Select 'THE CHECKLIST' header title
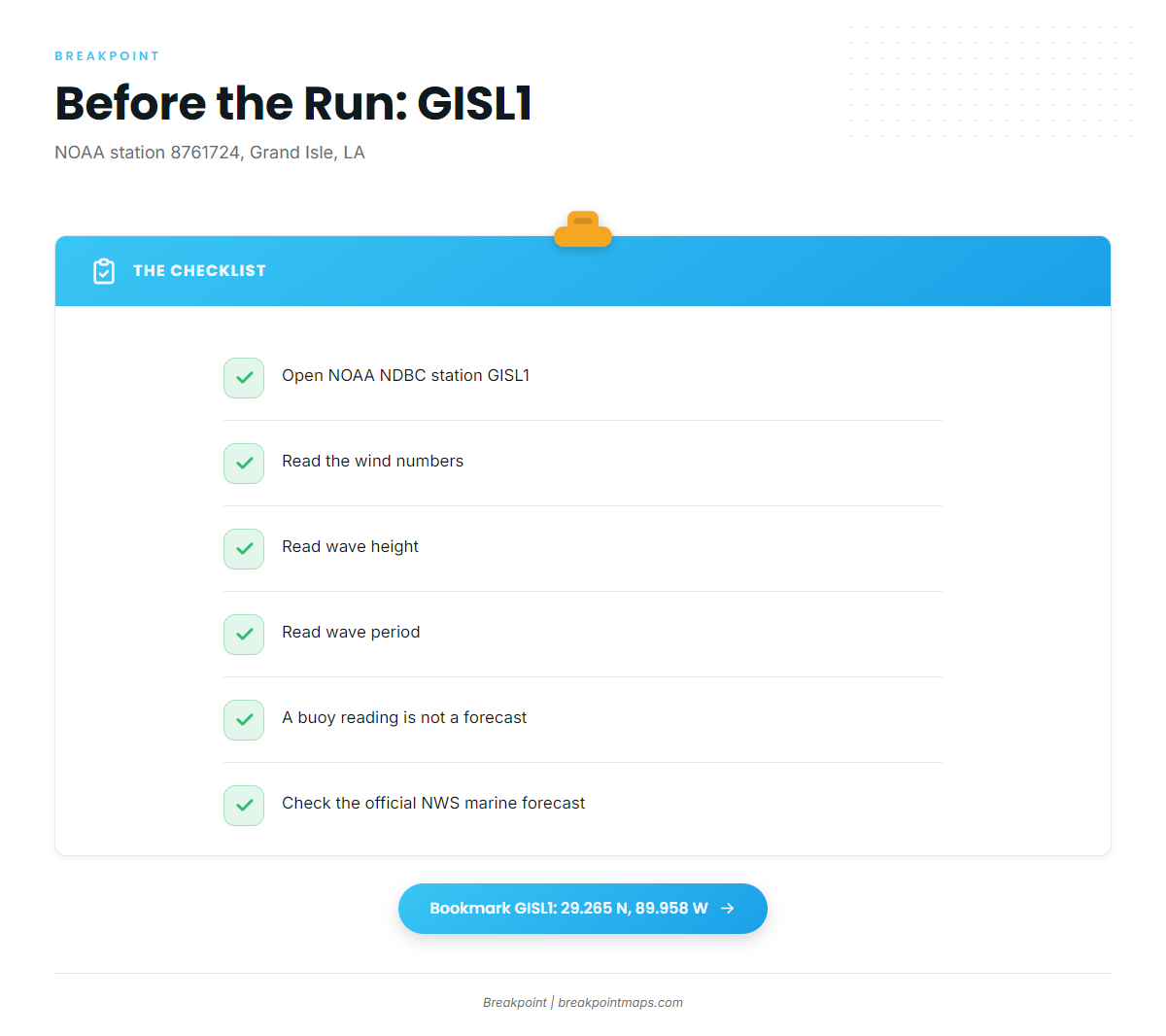The height and width of the screenshot is (1036, 1166). 199,271
